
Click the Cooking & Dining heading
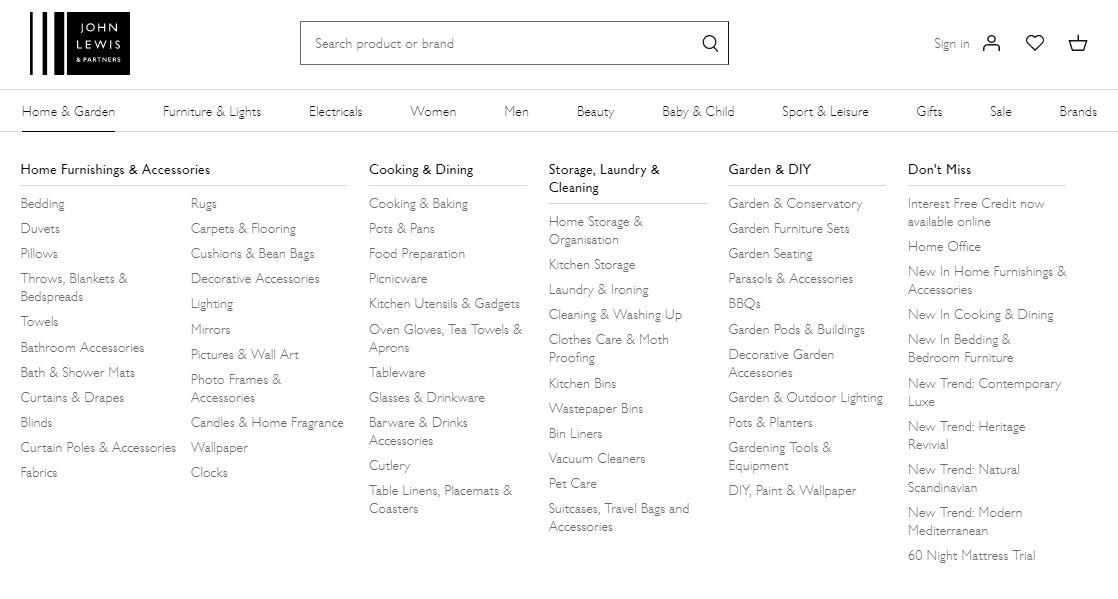click(421, 170)
